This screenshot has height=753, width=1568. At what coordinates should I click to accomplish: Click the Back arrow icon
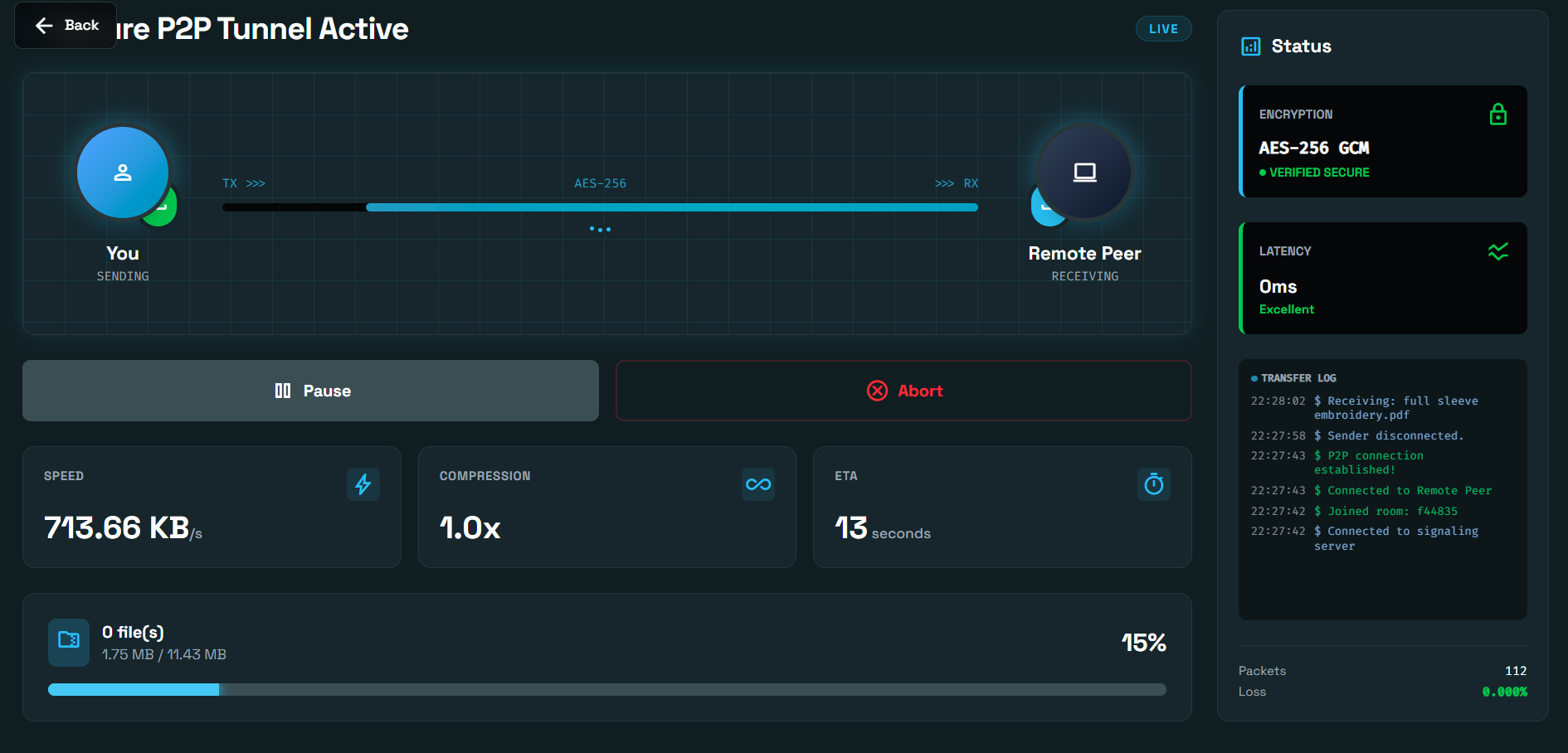click(x=44, y=26)
